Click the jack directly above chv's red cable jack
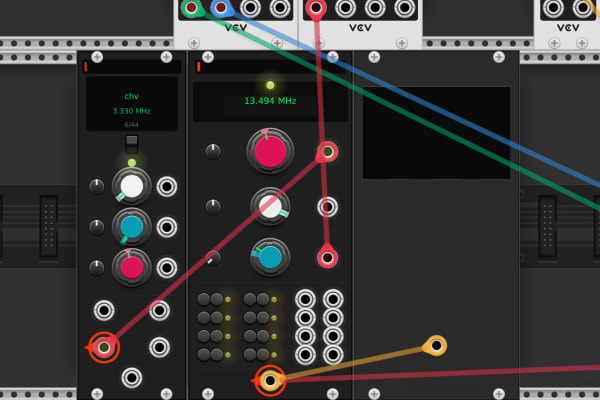Viewport: 600px width, 400px height. pyautogui.click(x=104, y=310)
